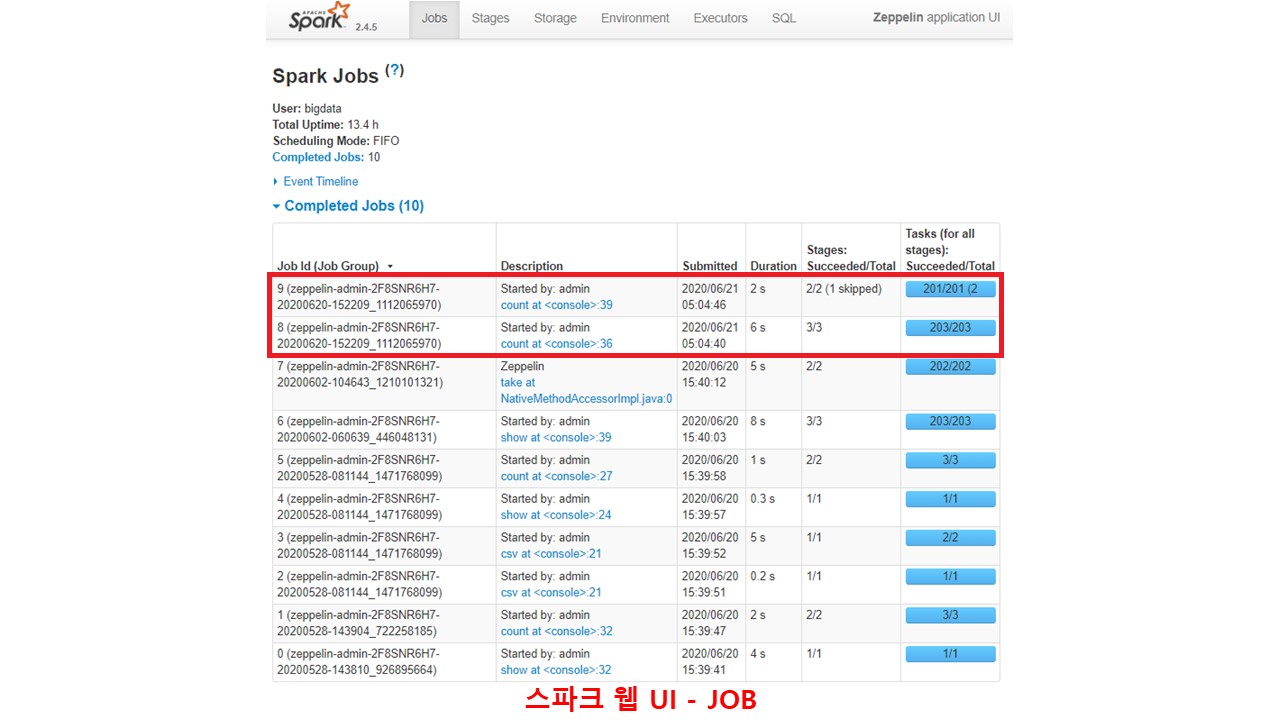Click job 8's 203/203 task progress bar

tap(950, 328)
